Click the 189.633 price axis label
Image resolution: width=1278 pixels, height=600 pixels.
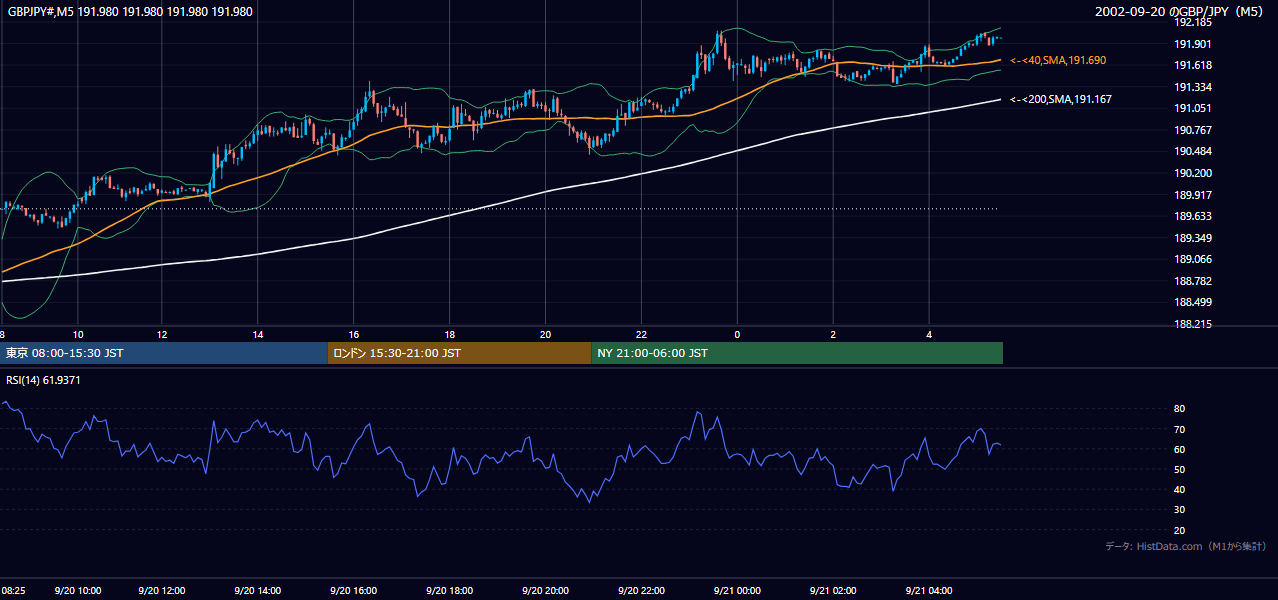(x=1192, y=216)
